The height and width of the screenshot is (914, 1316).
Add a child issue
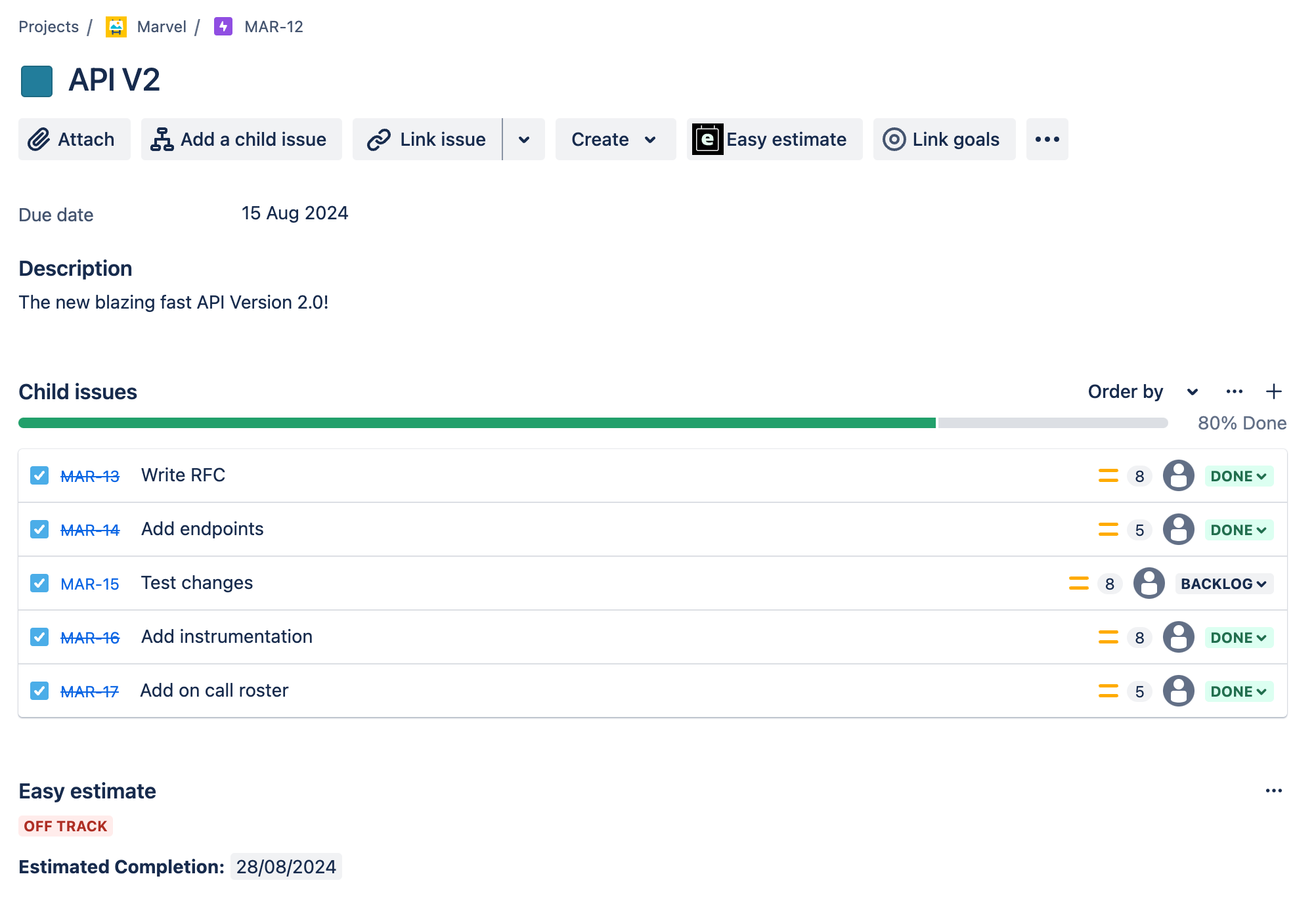coord(242,139)
